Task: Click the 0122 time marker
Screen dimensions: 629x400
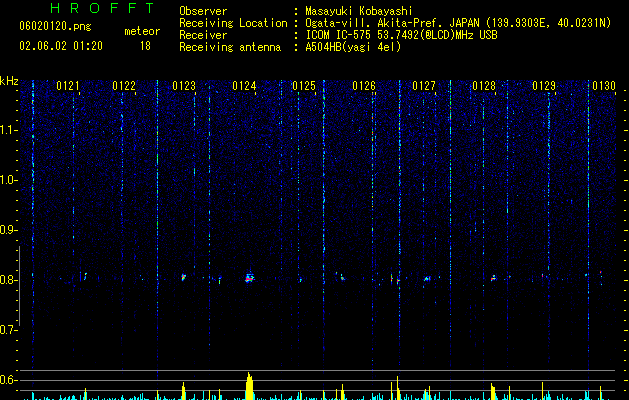Action: pos(124,86)
